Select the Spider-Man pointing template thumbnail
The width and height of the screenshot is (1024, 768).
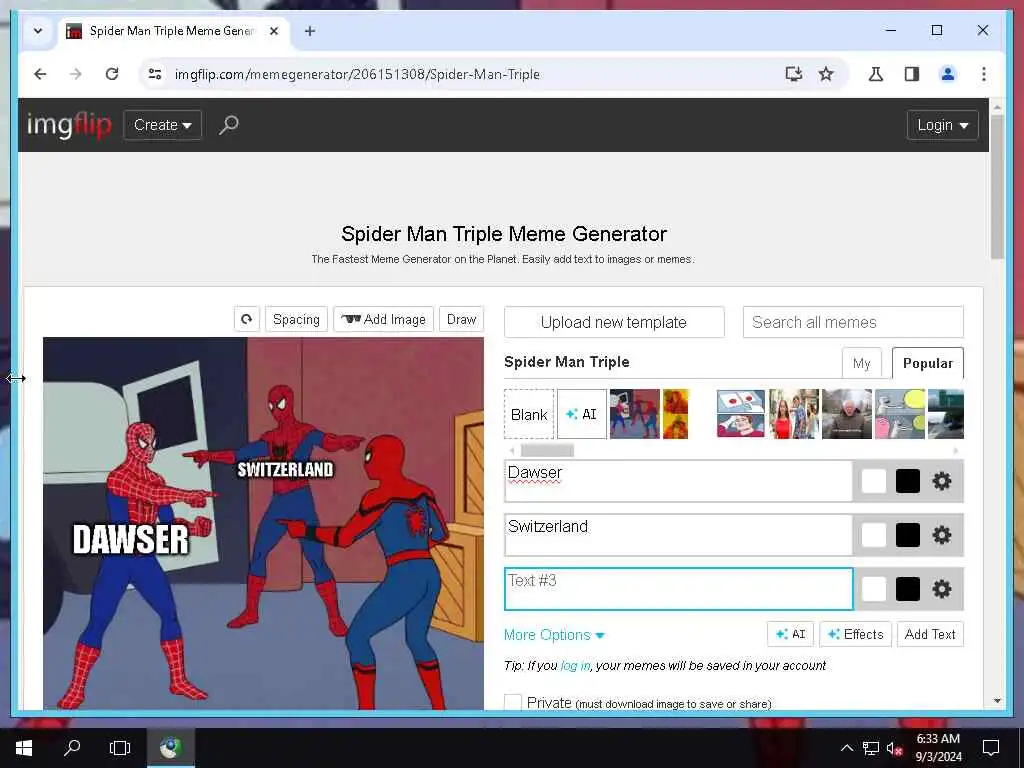point(635,414)
